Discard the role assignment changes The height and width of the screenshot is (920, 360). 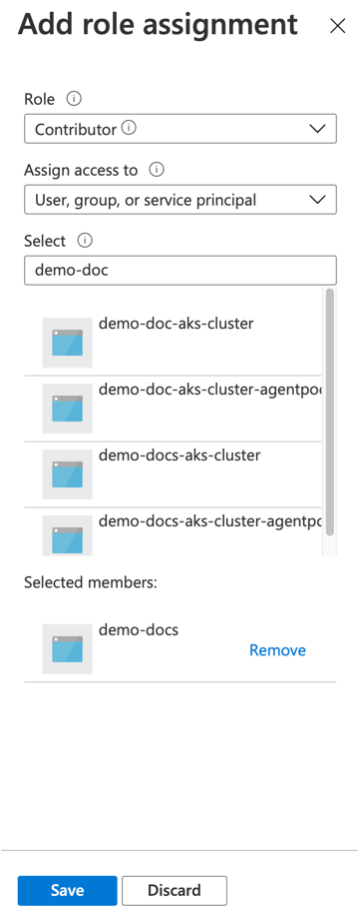click(x=174, y=890)
